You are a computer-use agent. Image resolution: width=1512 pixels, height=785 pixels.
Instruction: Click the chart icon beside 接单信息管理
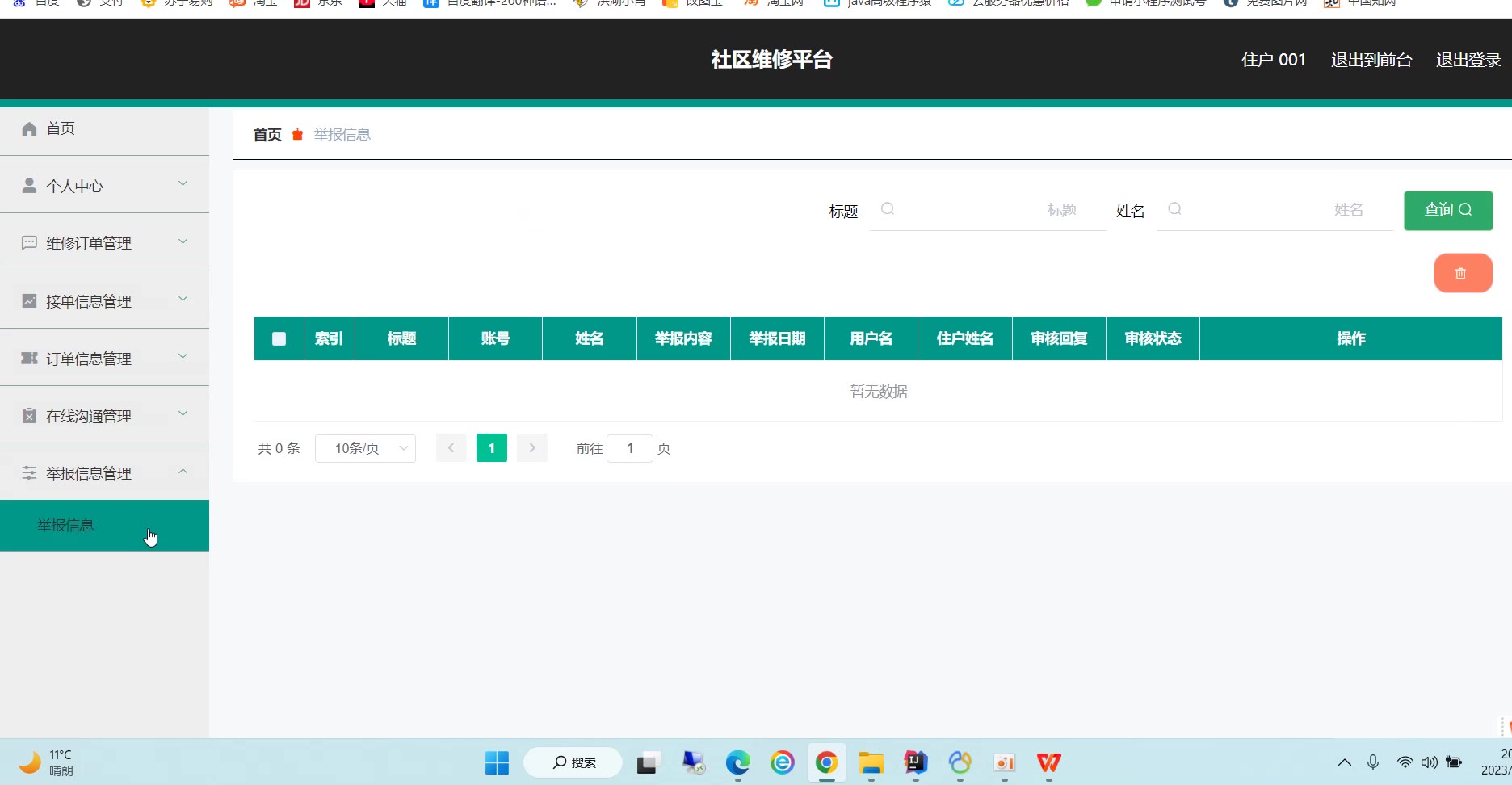pyautogui.click(x=29, y=301)
